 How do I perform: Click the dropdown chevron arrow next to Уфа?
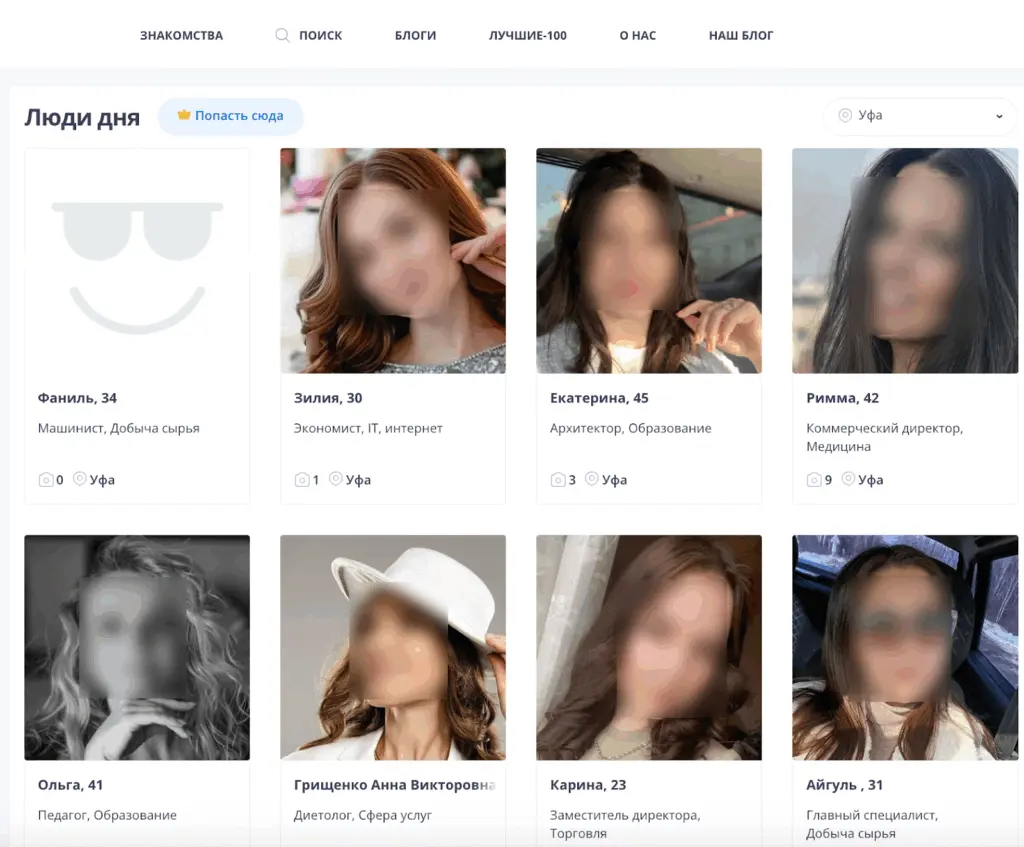[x=999, y=116]
